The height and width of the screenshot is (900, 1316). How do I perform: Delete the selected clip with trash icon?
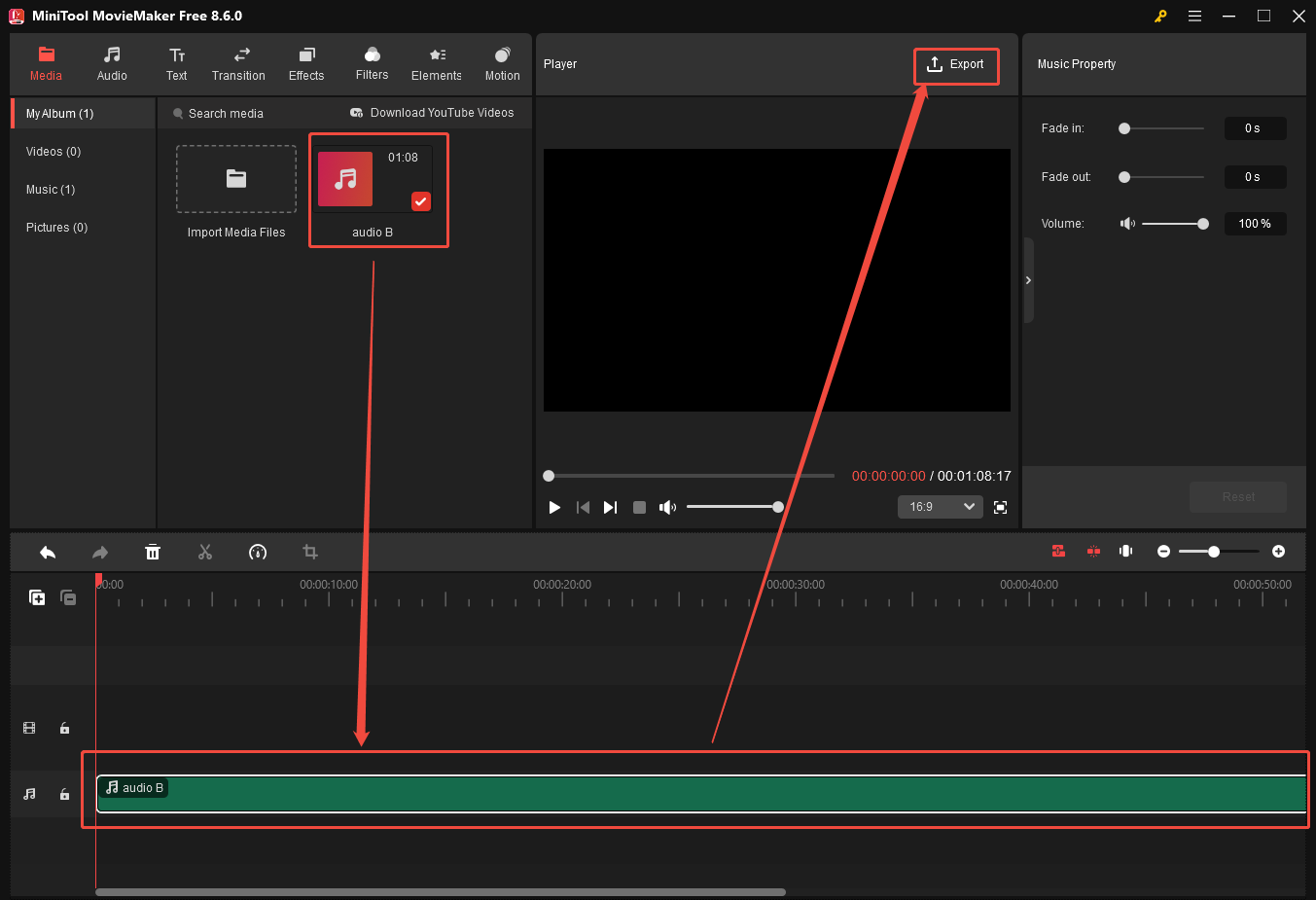tap(153, 553)
